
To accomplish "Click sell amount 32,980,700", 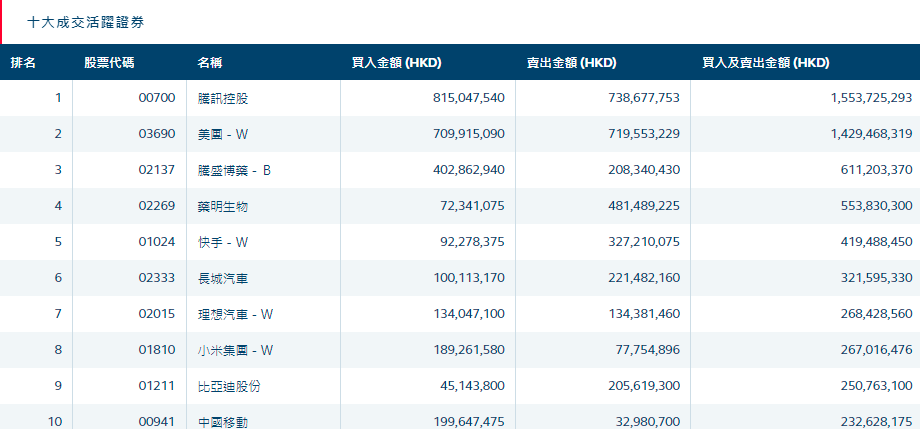I will pyautogui.click(x=648, y=421).
